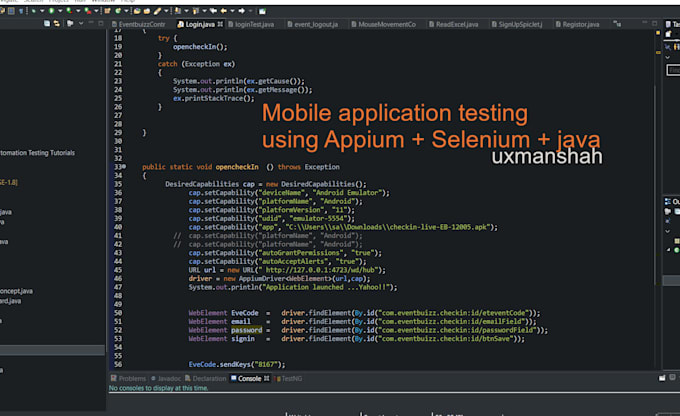Click the highlighted 'password' variable on line 52
Viewport: 680px width, 416px height.
[246, 330]
